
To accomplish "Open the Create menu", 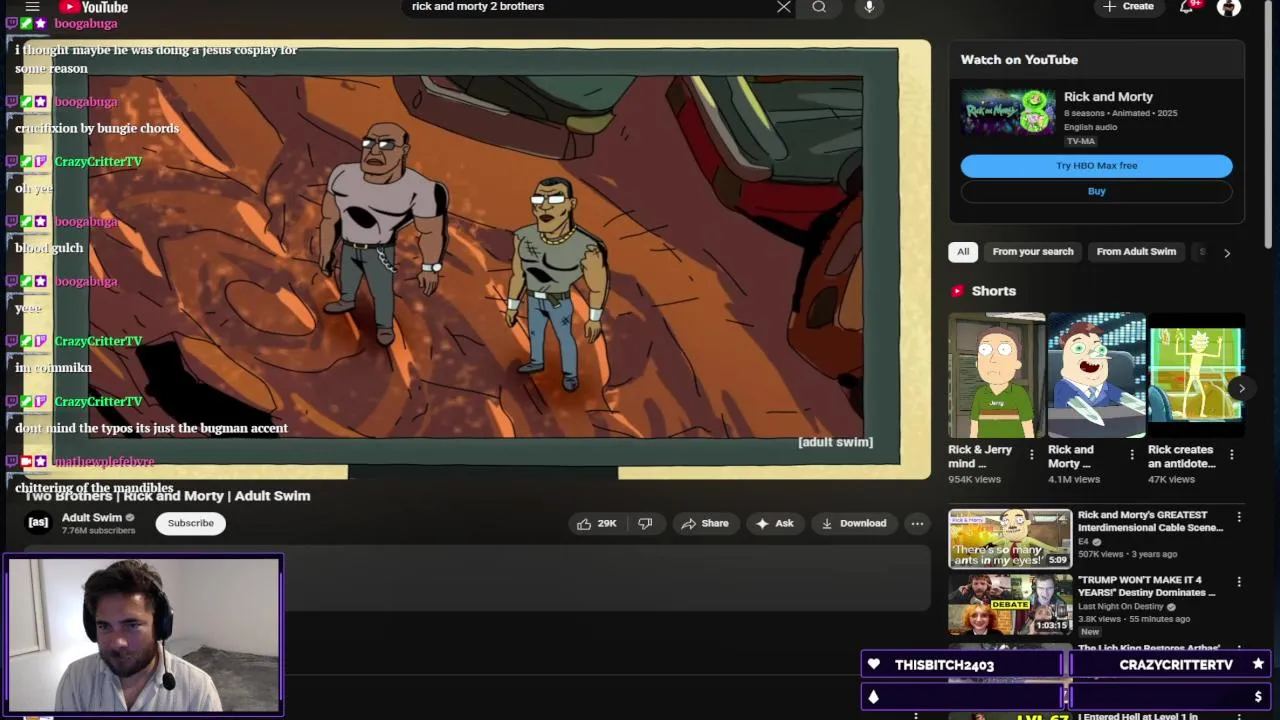I will 1128,7.
